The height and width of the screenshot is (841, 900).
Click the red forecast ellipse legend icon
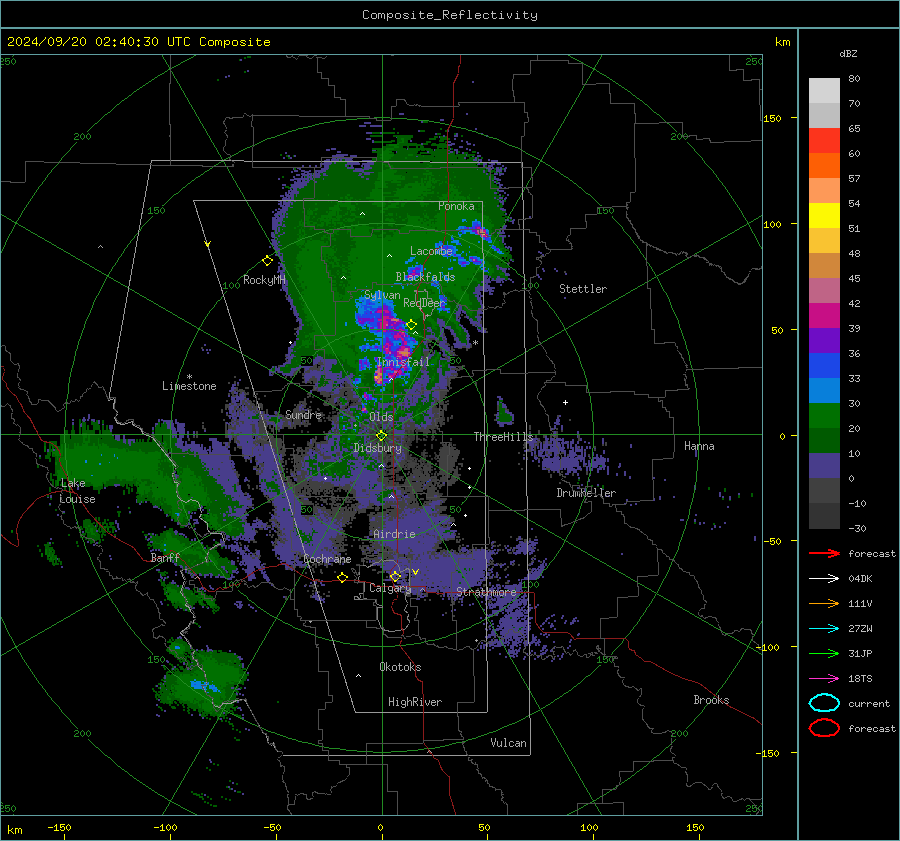(x=824, y=728)
